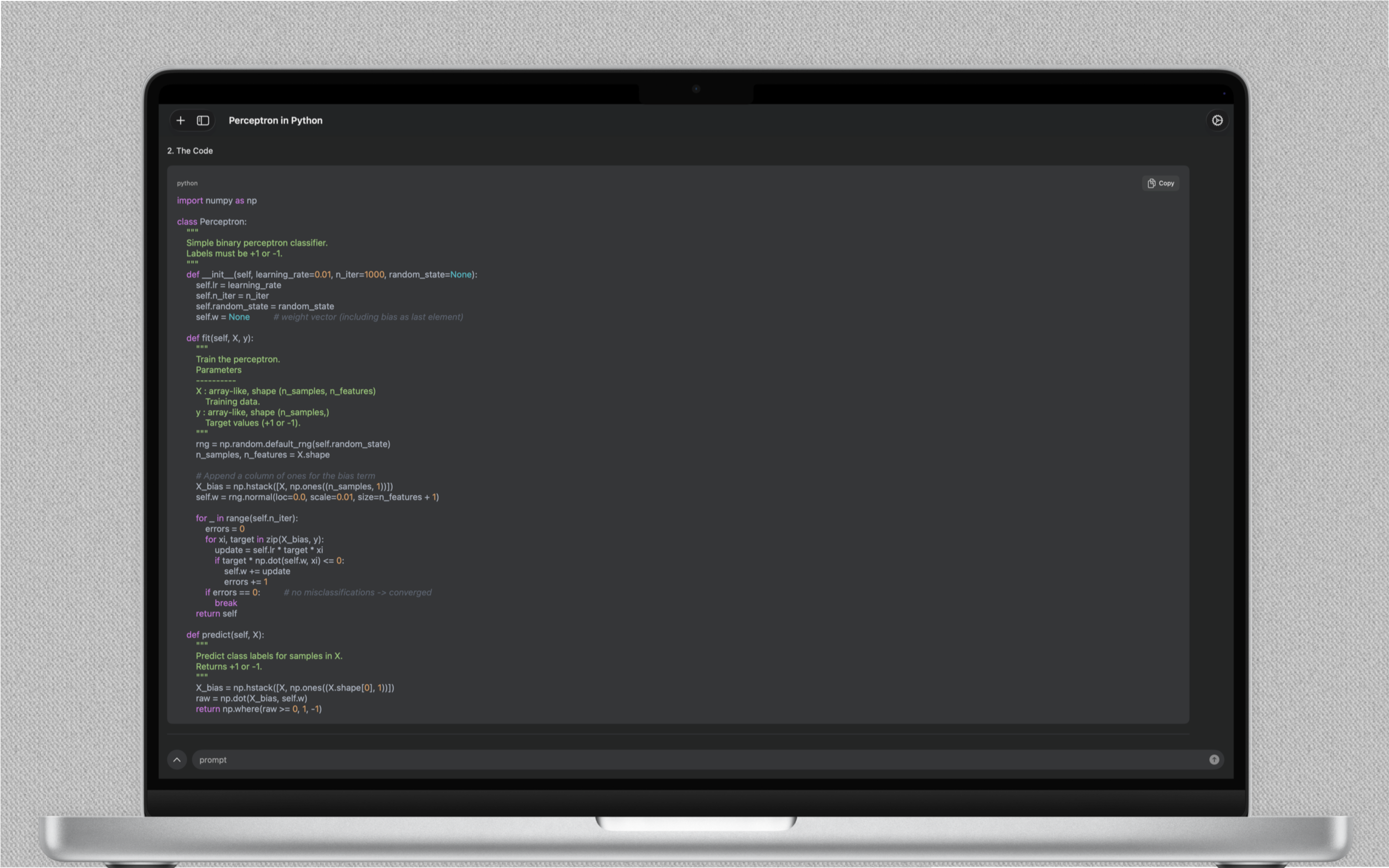Open settings via the gear icon
Image resolution: width=1389 pixels, height=868 pixels.
pyautogui.click(x=1217, y=121)
